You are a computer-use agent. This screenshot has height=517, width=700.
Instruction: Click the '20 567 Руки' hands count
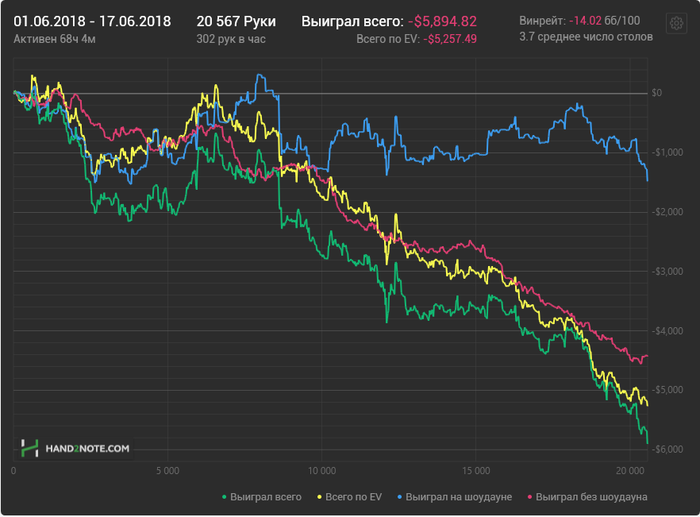click(236, 21)
